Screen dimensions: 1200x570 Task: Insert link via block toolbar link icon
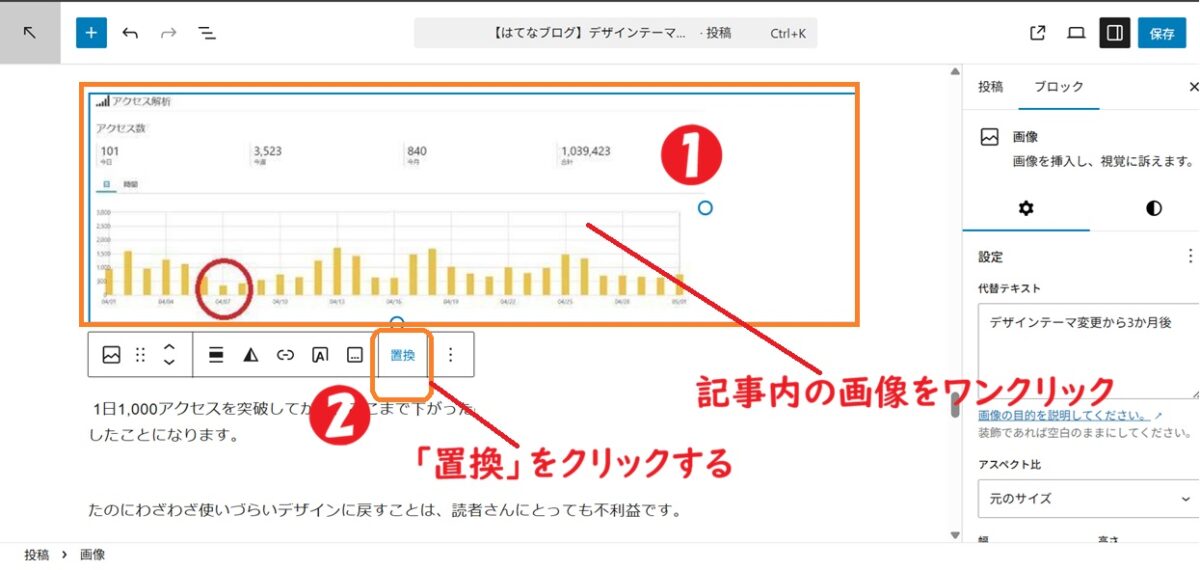pos(285,354)
